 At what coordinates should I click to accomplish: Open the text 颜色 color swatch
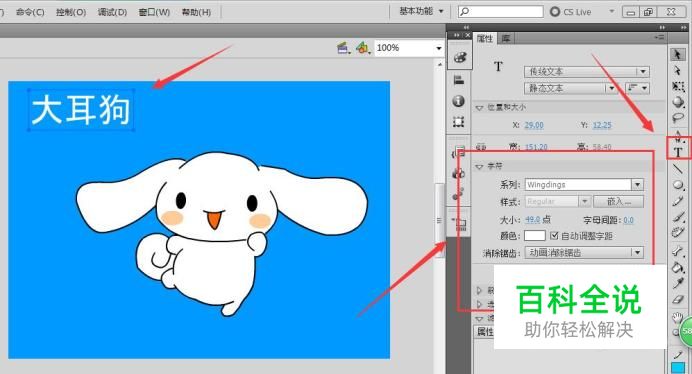[x=534, y=236]
